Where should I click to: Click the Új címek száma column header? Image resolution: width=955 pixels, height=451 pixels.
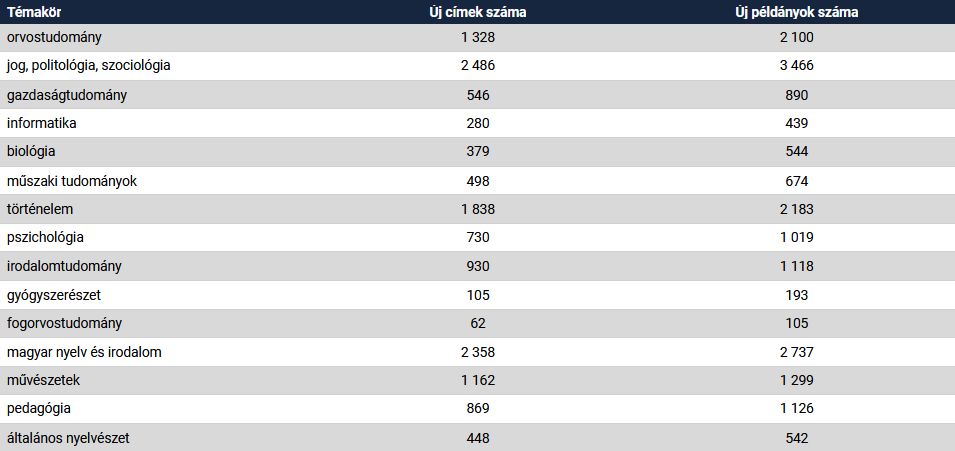pyautogui.click(x=480, y=12)
